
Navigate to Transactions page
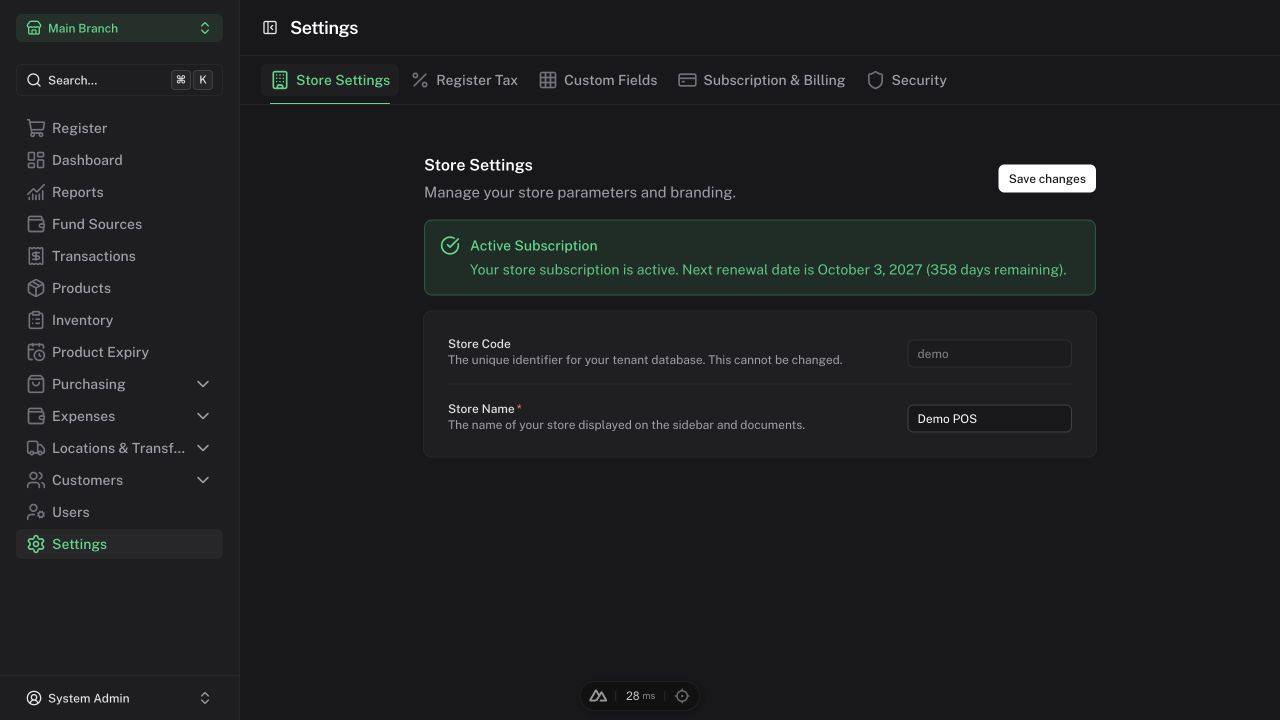tap(119, 256)
